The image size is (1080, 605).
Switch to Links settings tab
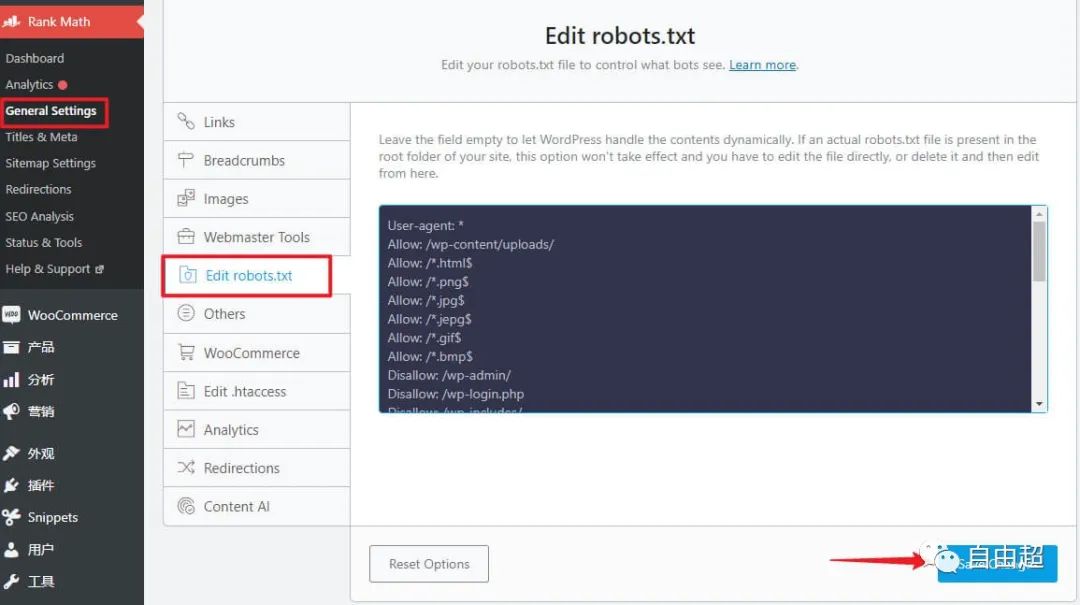257,122
